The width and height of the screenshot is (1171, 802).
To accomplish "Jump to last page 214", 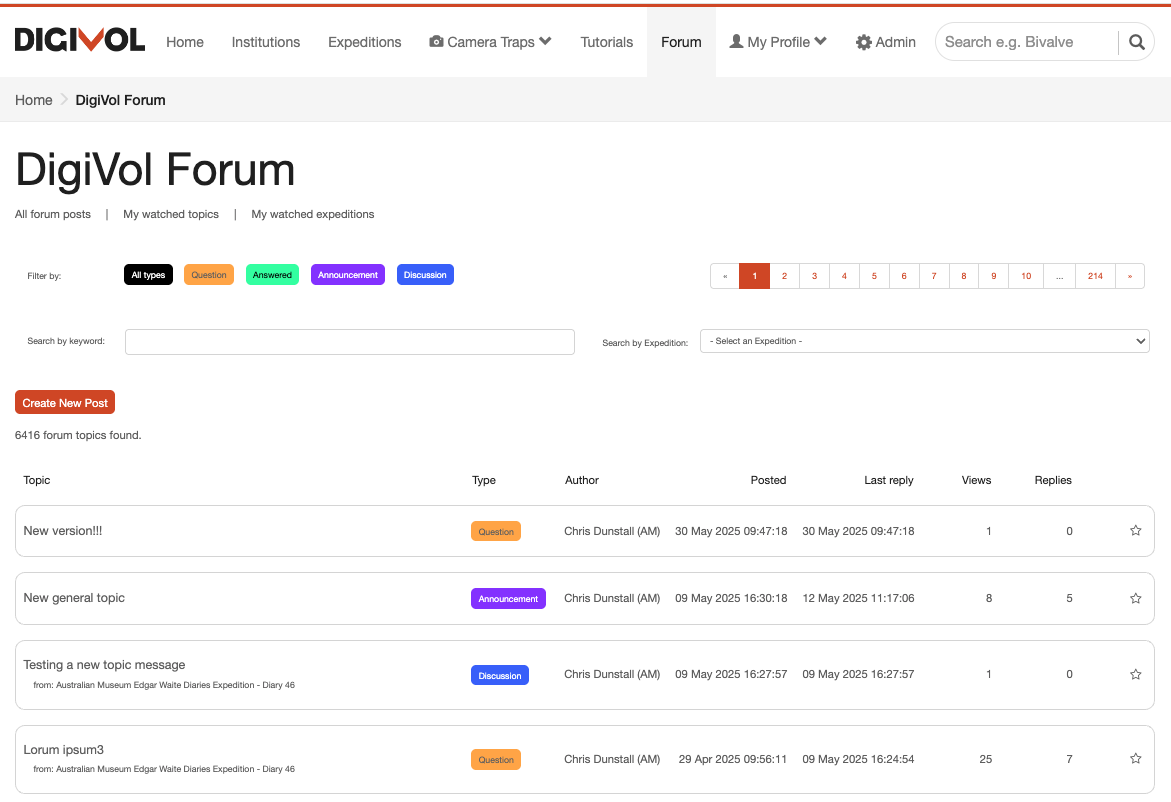I will point(1096,276).
